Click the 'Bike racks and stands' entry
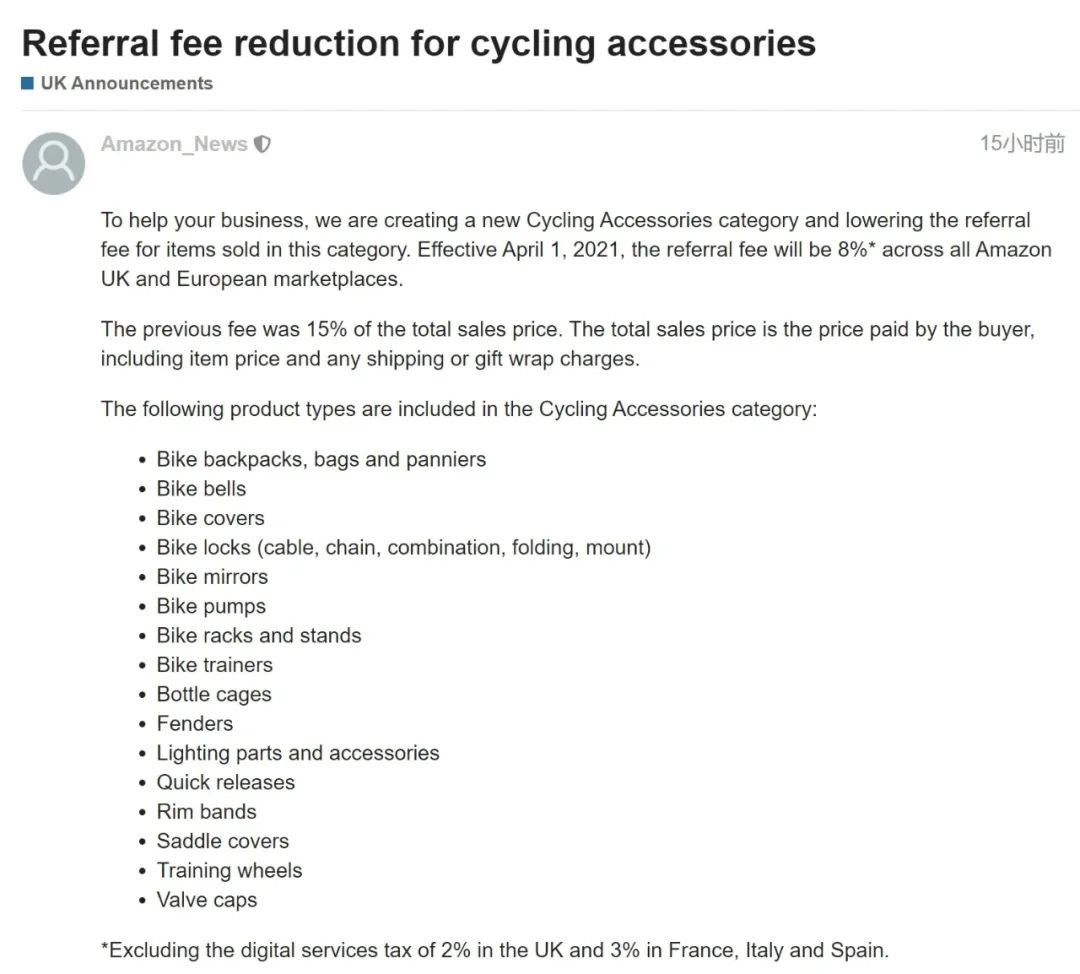Image resolution: width=1080 pixels, height=974 pixels. click(259, 635)
